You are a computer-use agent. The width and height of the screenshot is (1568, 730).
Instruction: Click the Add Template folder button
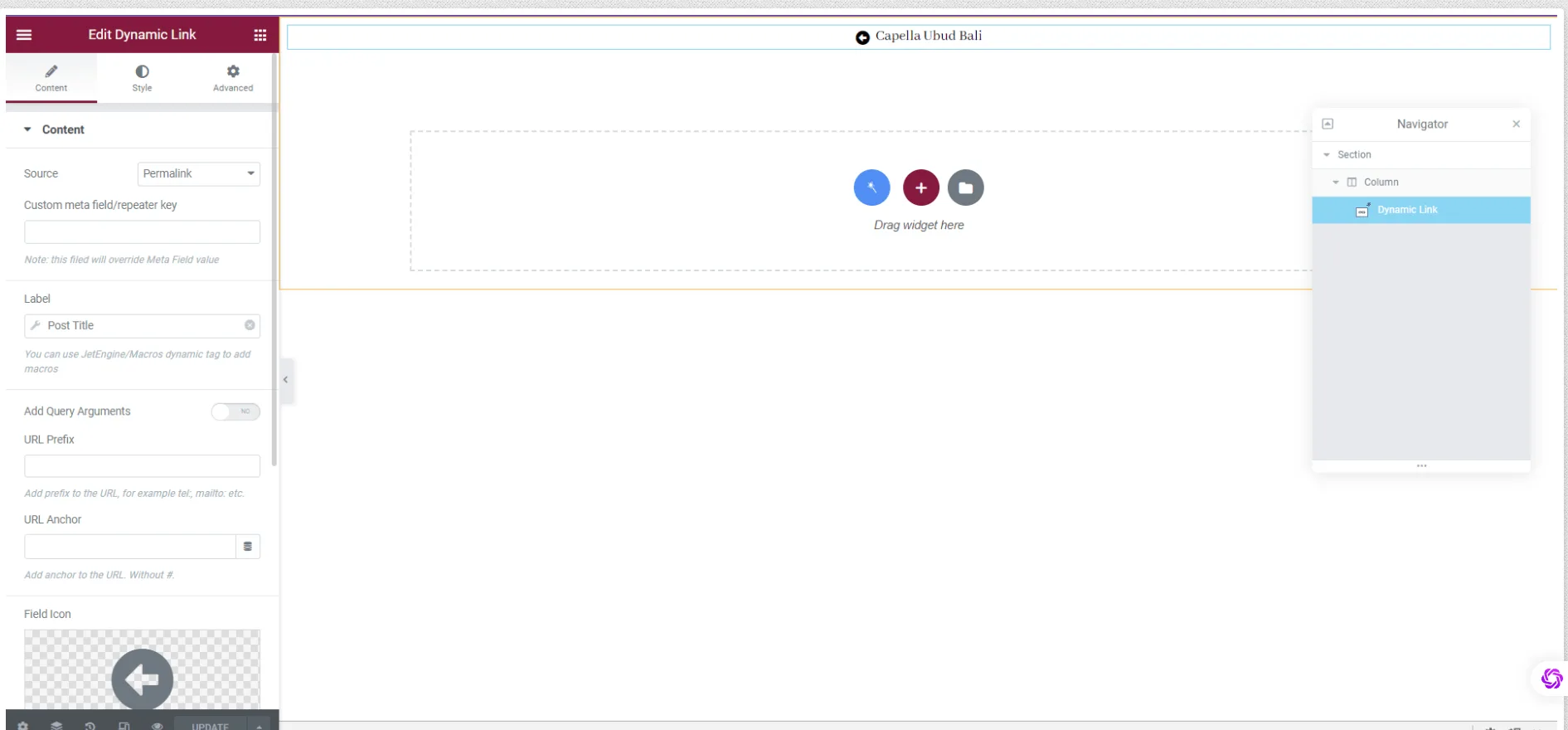[x=965, y=187]
